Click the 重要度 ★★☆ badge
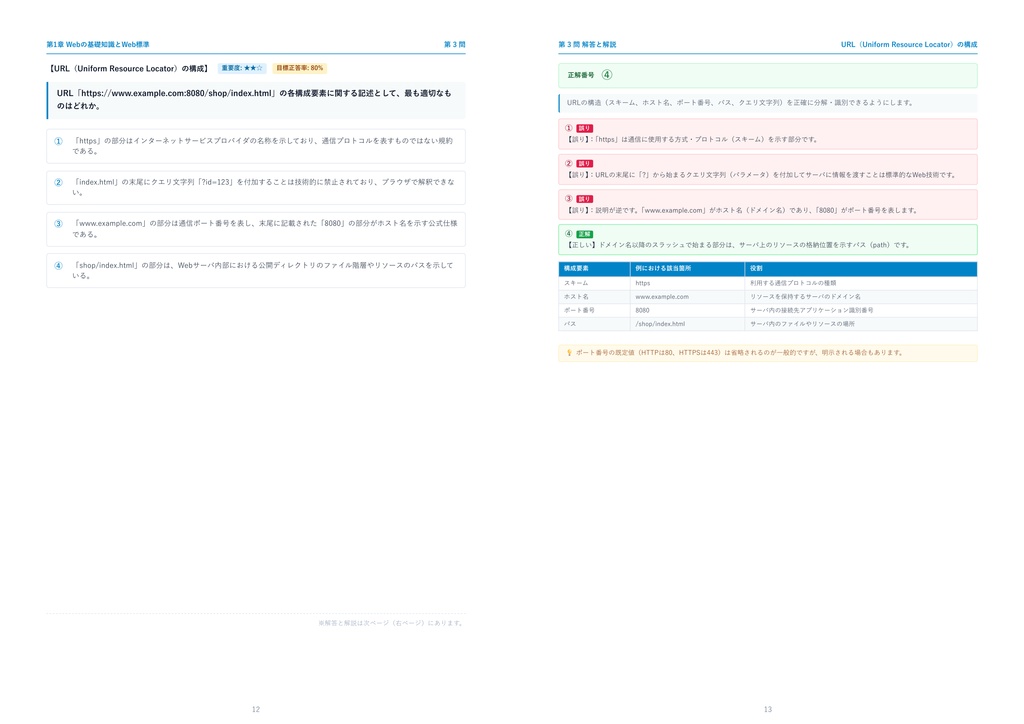The image size is (1024, 724). (242, 68)
